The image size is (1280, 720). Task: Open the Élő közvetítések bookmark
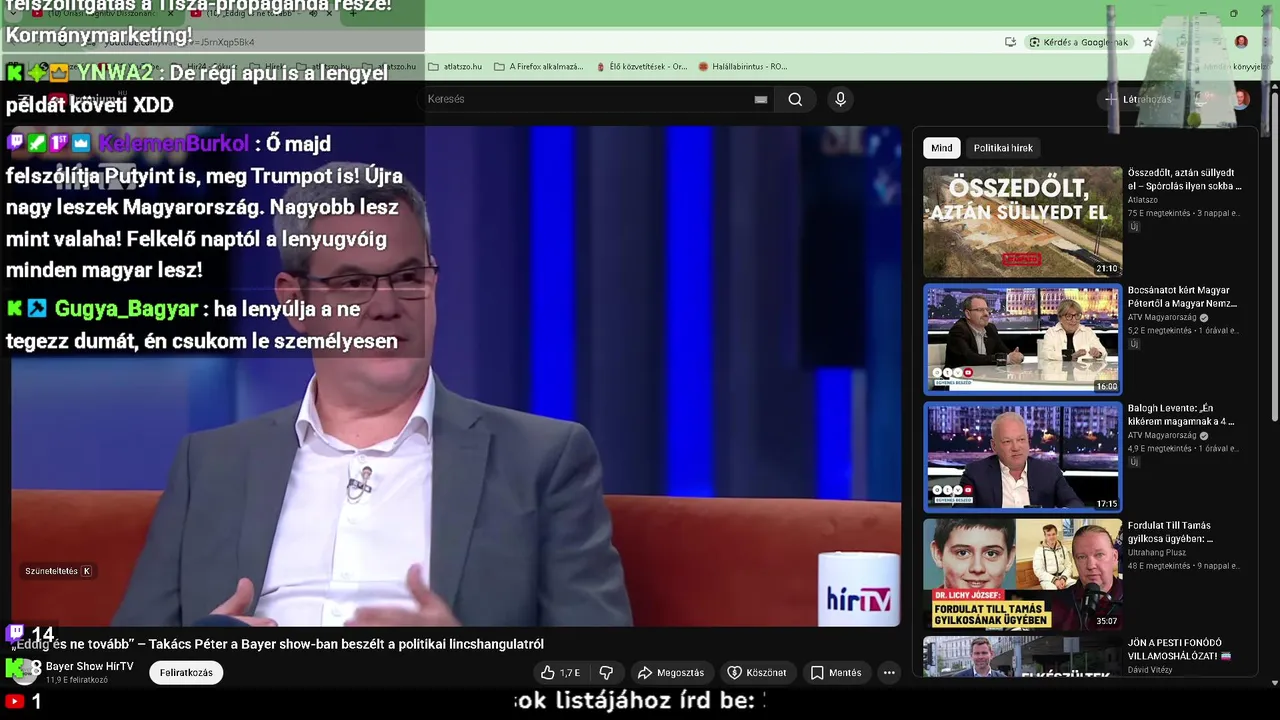(x=641, y=67)
